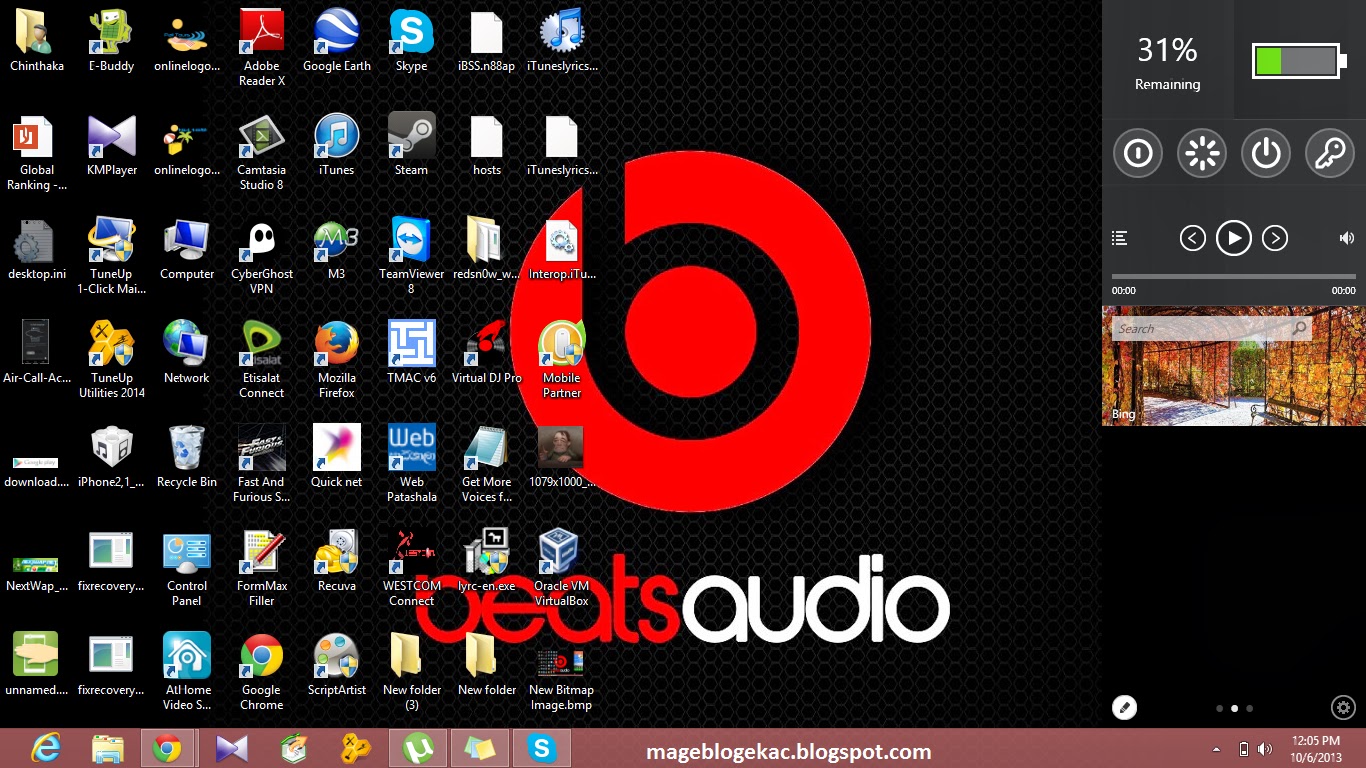Select the AtHome Video shortcut icon
Image resolution: width=1366 pixels, height=768 pixels.
click(x=187, y=671)
